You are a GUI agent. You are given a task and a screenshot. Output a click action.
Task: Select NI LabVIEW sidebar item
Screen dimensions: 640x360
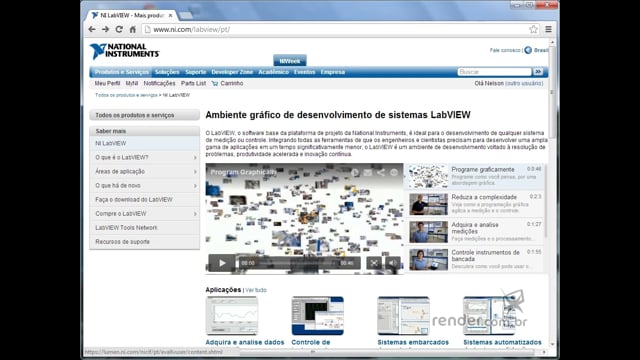144,143
